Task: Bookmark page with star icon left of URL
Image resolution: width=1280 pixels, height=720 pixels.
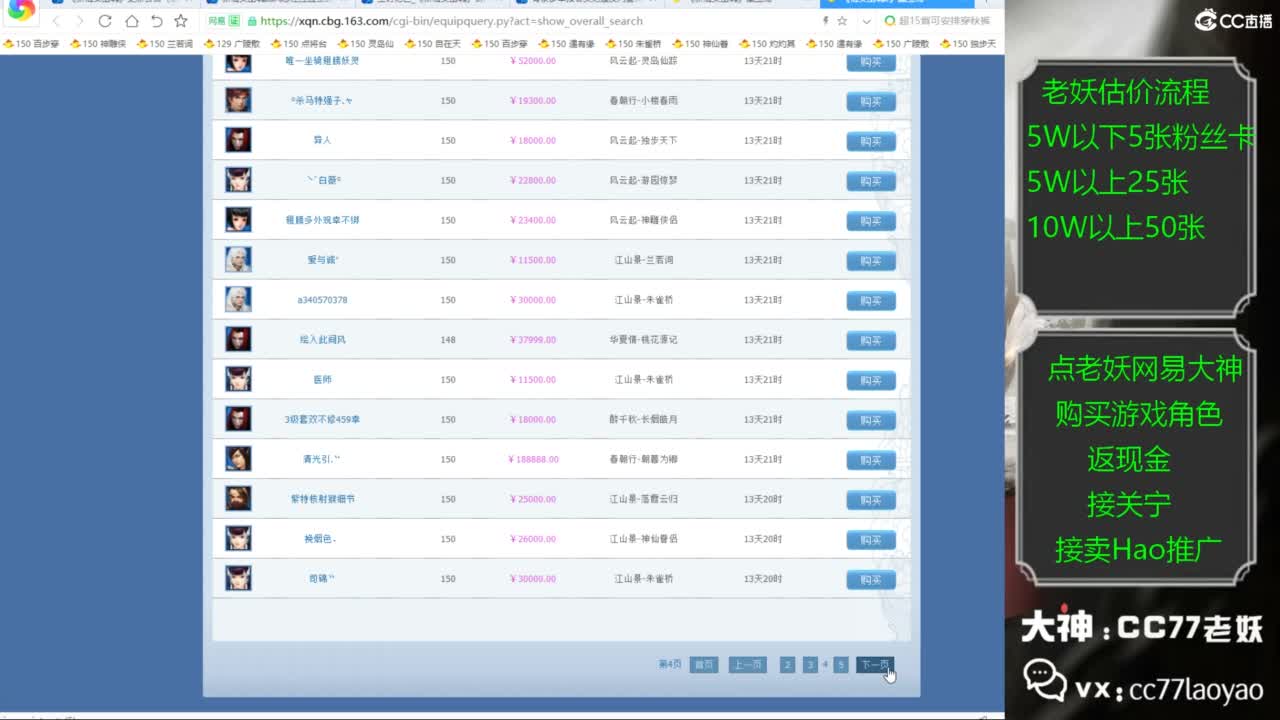Action: click(x=181, y=21)
